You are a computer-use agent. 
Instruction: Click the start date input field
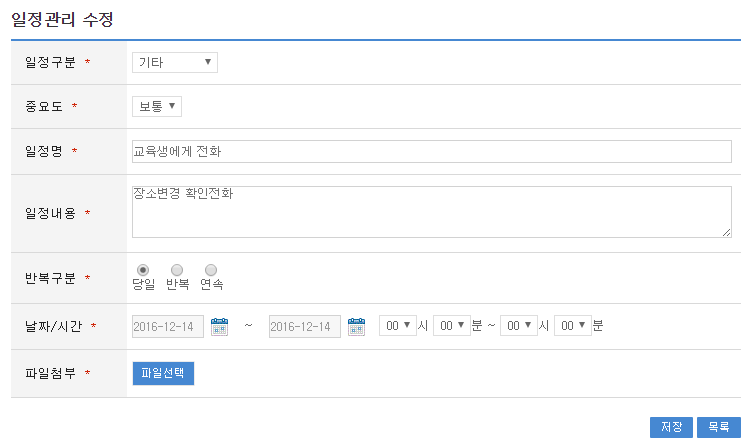click(168, 326)
